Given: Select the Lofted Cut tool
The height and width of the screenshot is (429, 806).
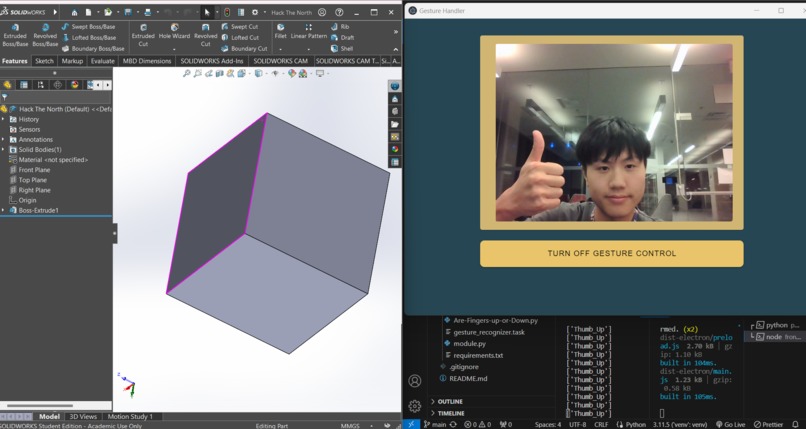Looking at the screenshot, I should tap(241, 38).
